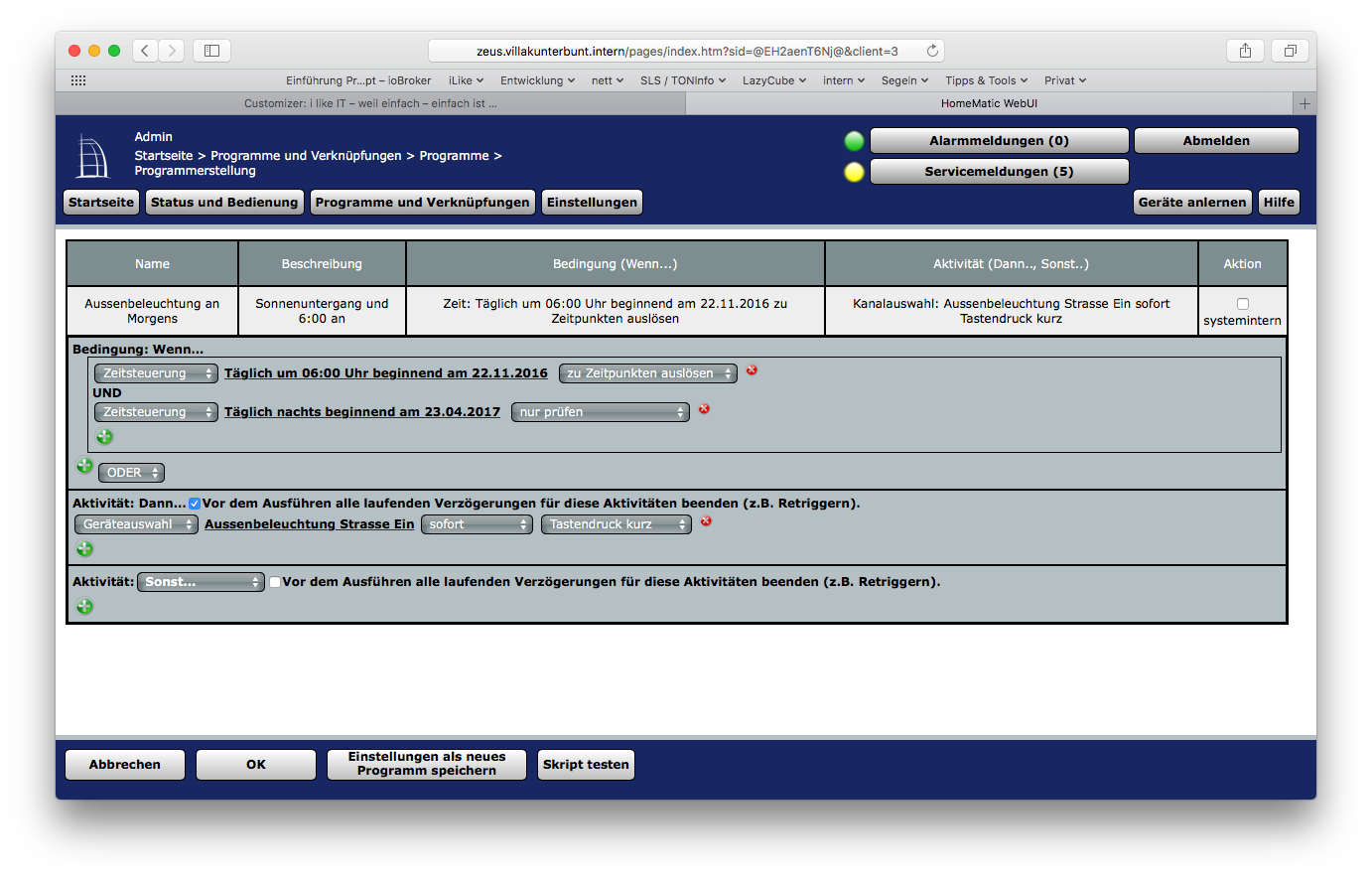Add new ODER condition block with plus icon

pyautogui.click(x=84, y=465)
